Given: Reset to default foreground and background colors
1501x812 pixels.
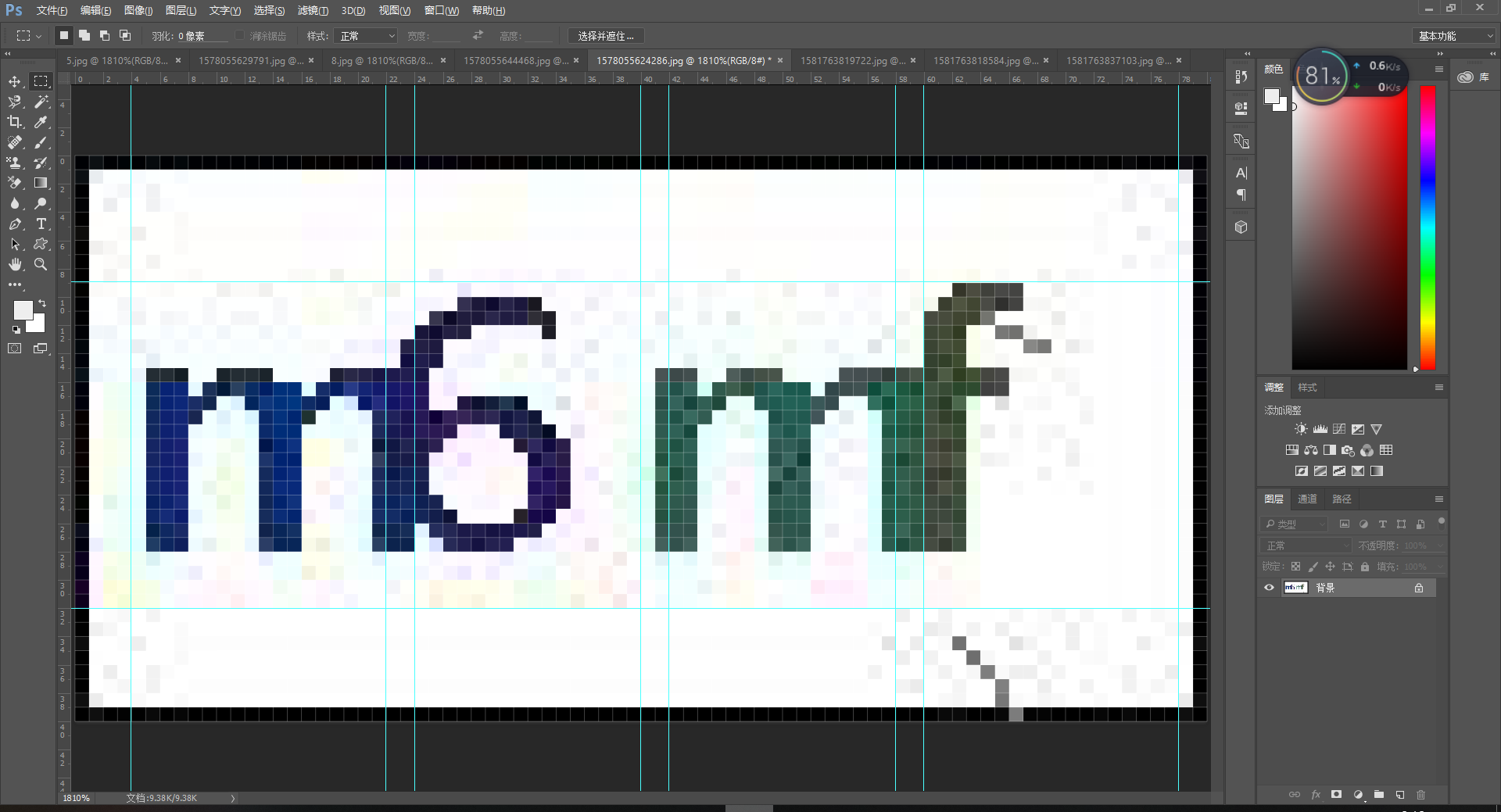Looking at the screenshot, I should coord(16,330).
